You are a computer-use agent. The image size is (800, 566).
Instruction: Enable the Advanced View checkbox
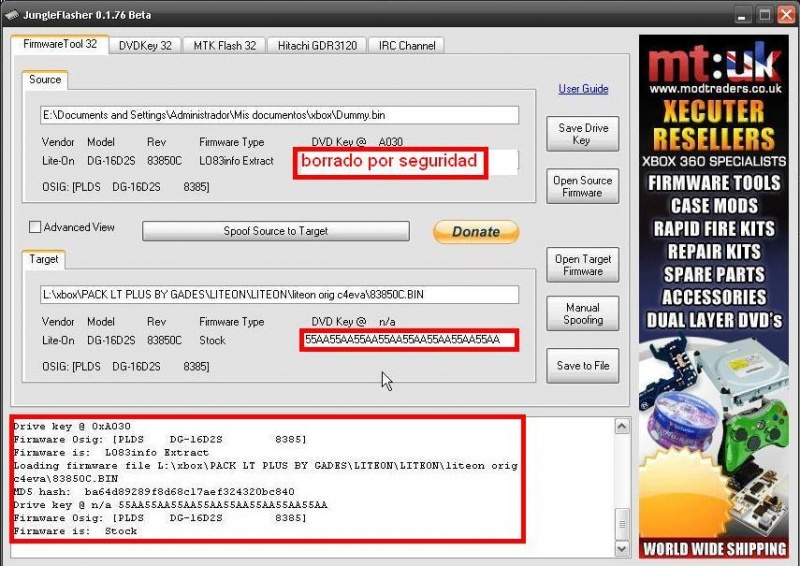pos(35,227)
